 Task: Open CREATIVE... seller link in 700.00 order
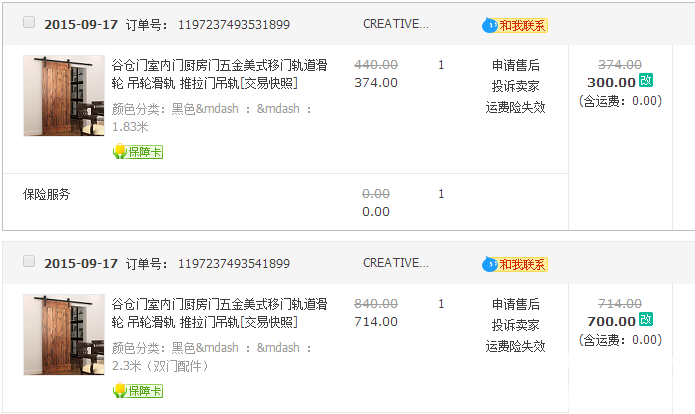(x=396, y=263)
